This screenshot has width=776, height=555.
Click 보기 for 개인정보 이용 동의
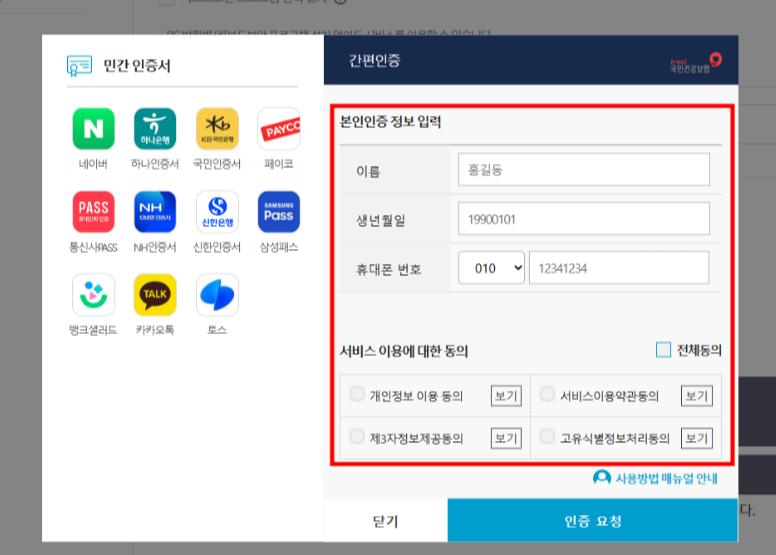(x=506, y=396)
